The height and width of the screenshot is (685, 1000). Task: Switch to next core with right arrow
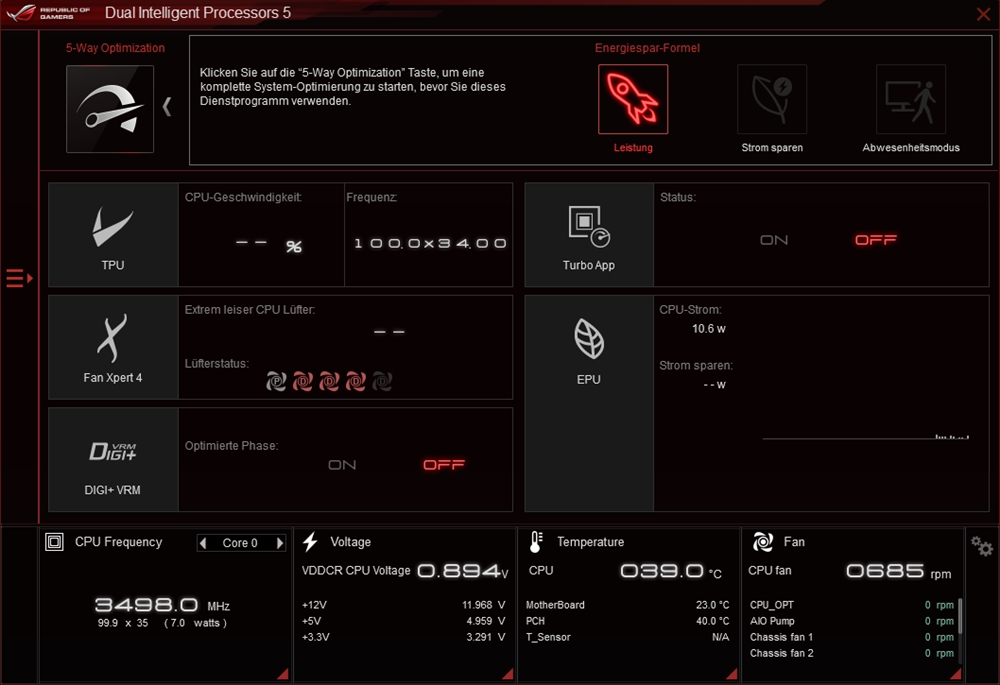tap(279, 543)
